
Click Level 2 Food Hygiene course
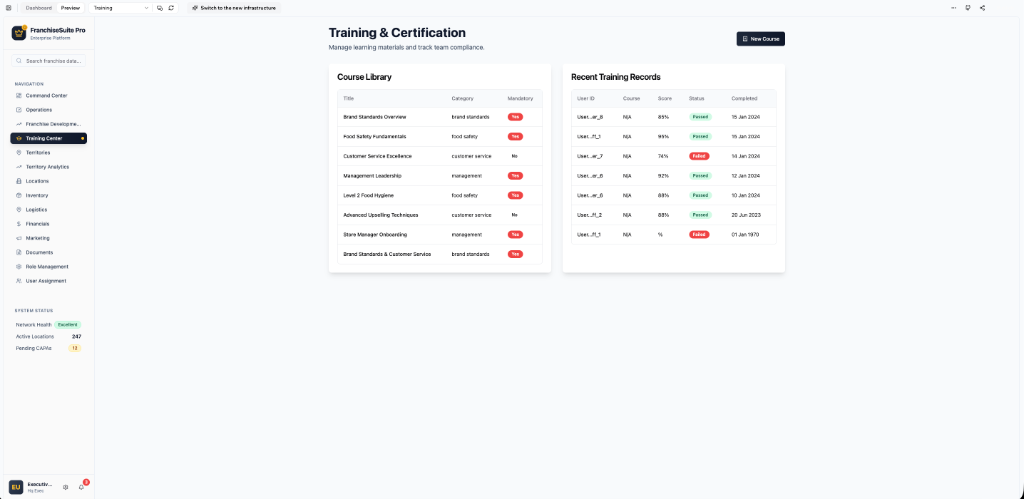pyautogui.click(x=368, y=195)
